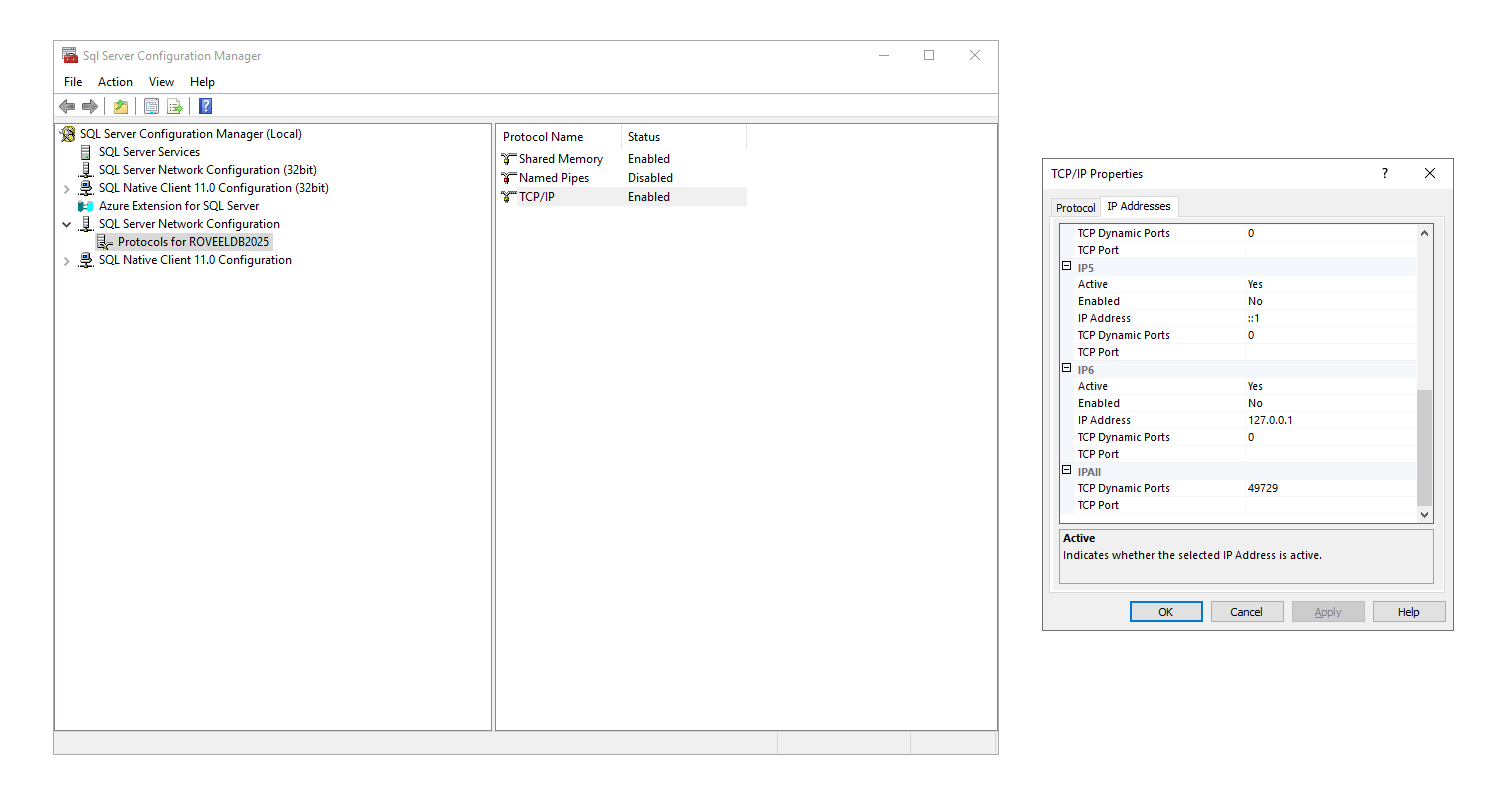Click the SQL Server Network Configuration (32bit) icon
This screenshot has height=795, width=1503.
(86, 170)
